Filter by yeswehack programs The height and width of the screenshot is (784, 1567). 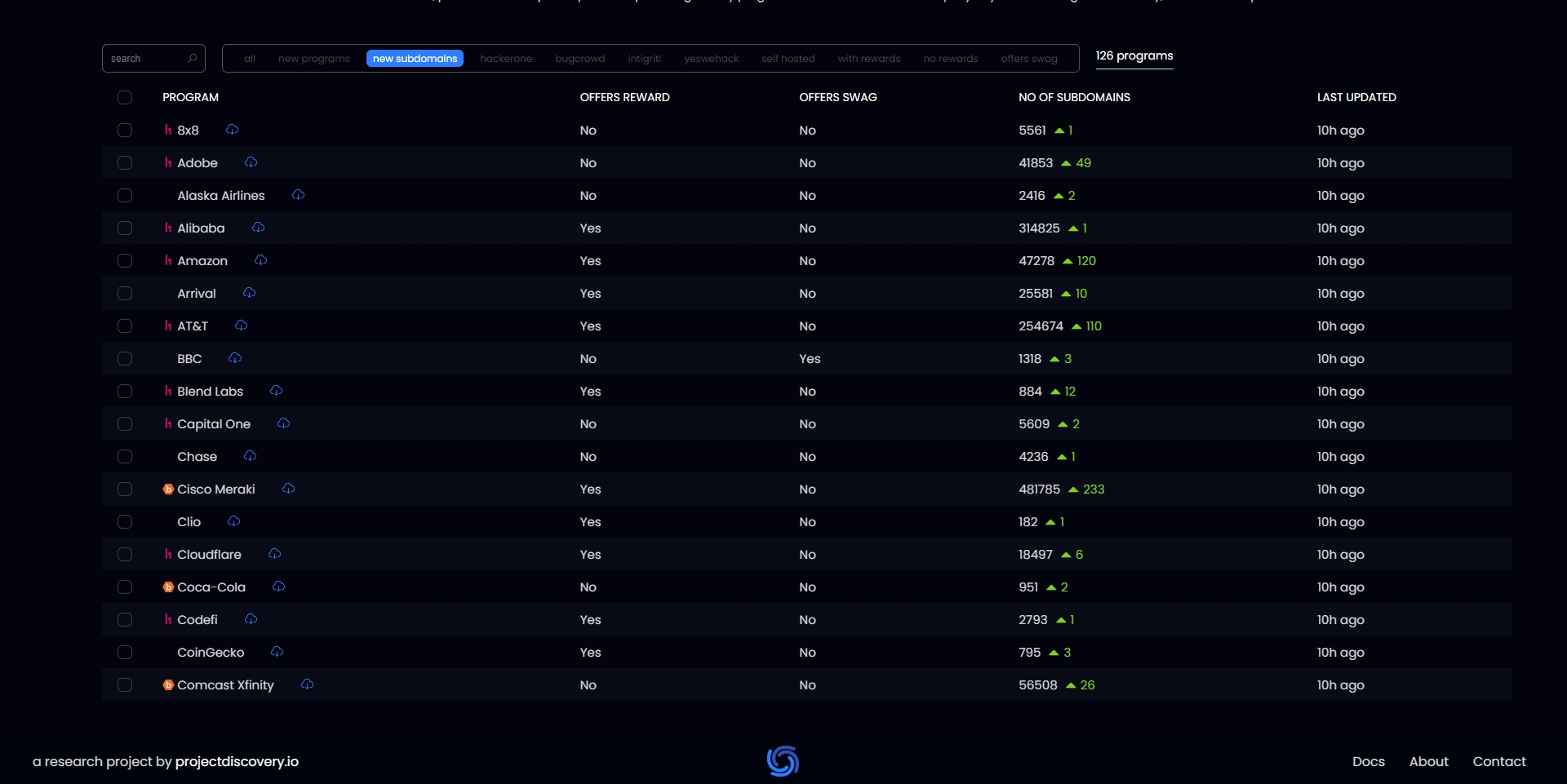click(712, 59)
